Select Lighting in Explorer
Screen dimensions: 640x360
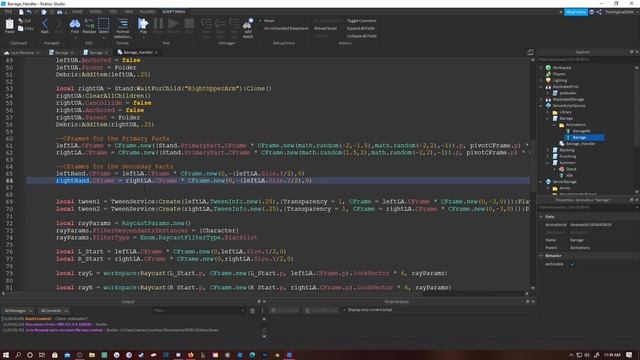pos(556,80)
